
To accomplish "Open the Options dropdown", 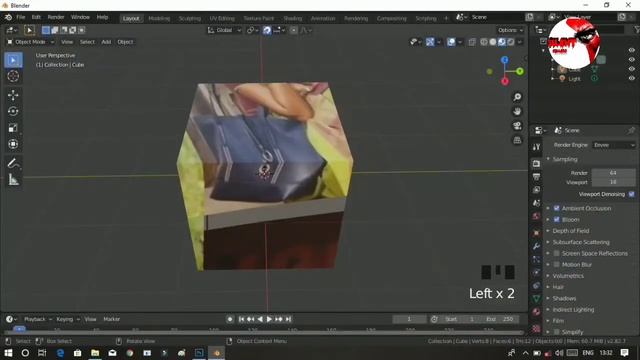I will 510,30.
